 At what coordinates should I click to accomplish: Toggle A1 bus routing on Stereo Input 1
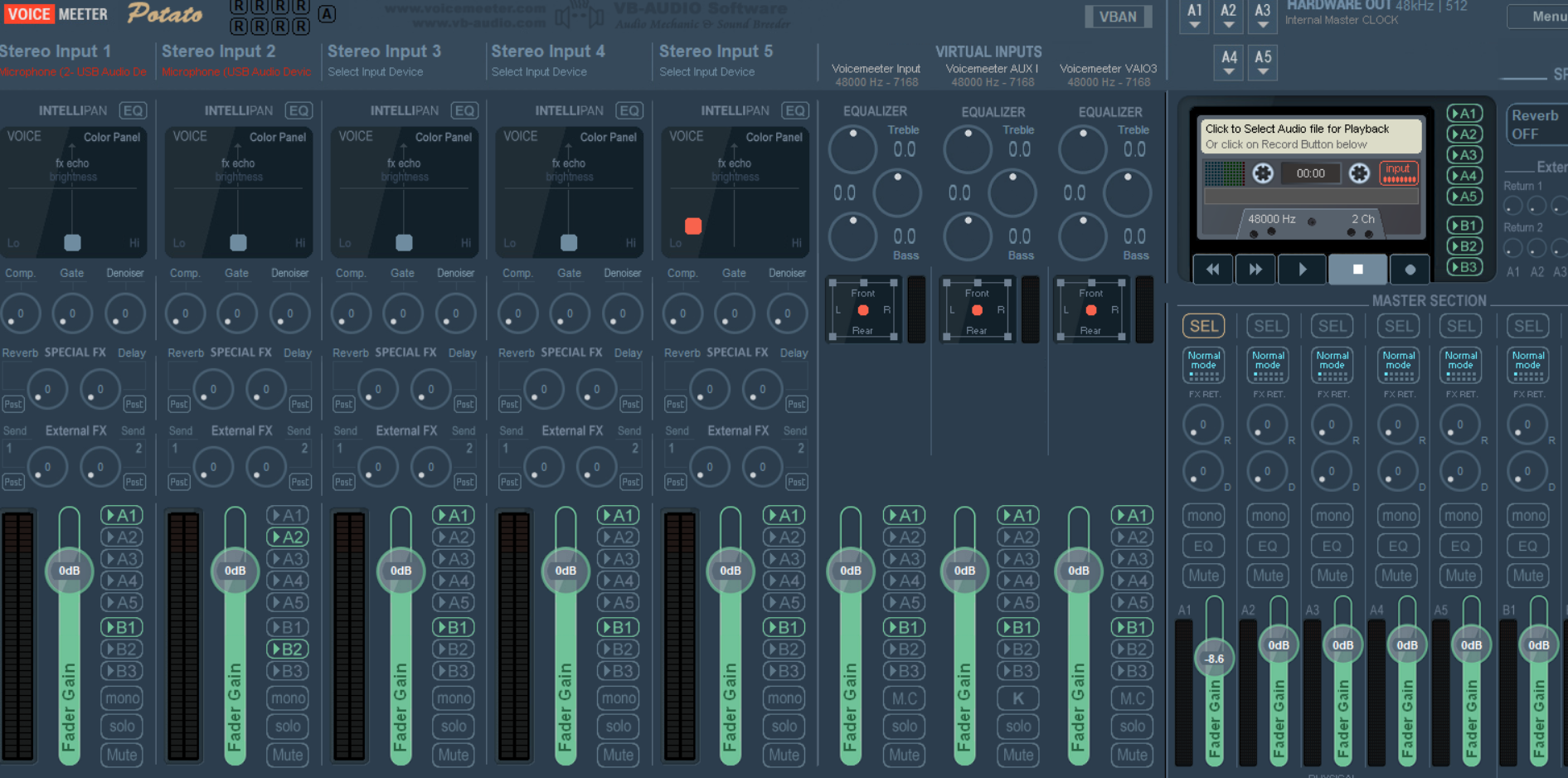click(x=122, y=515)
